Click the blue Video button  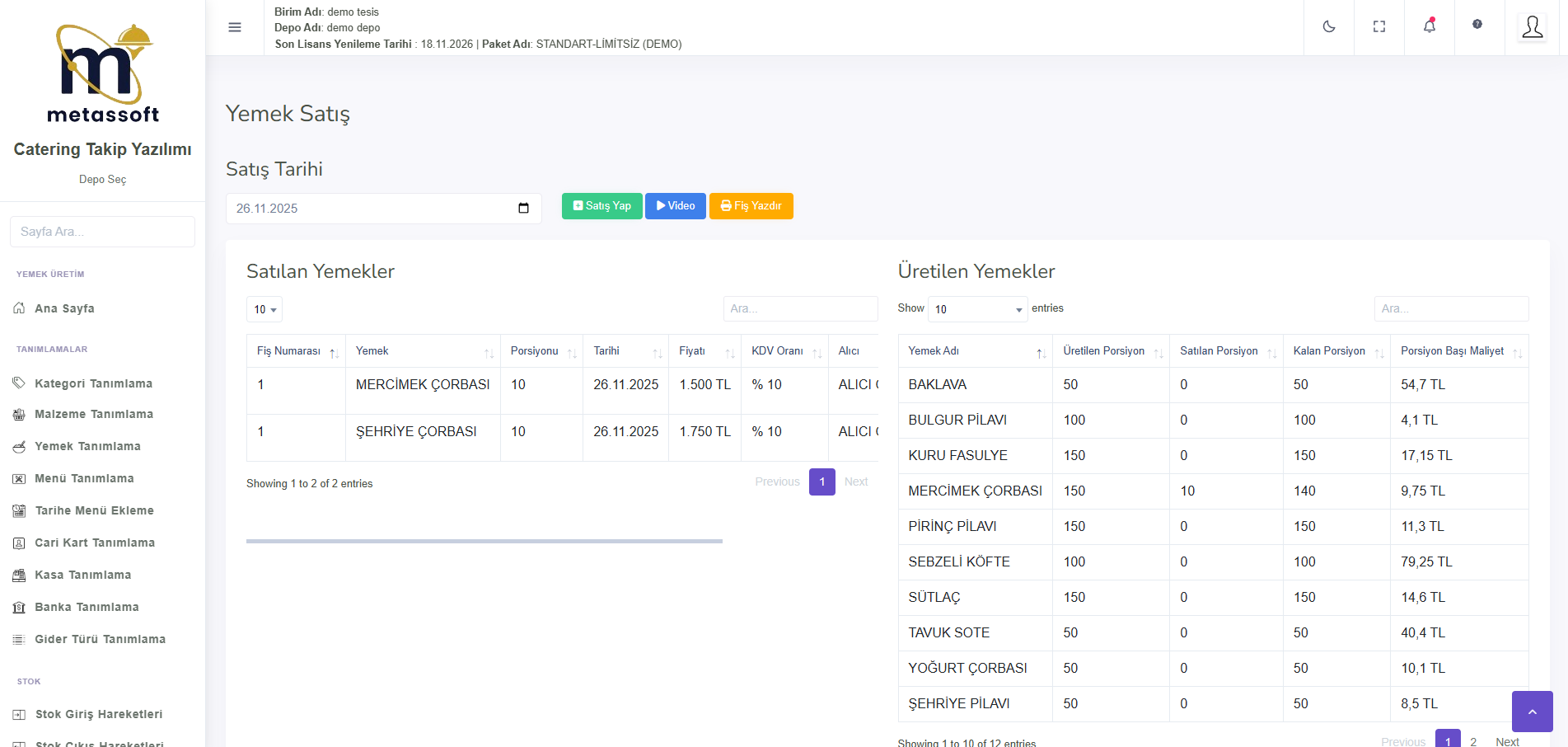point(675,206)
